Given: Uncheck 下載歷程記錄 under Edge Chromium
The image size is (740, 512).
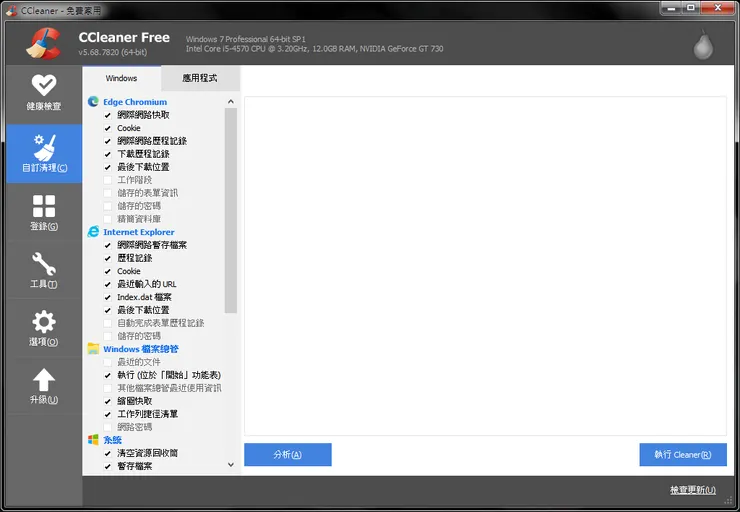Looking at the screenshot, I should (108, 154).
